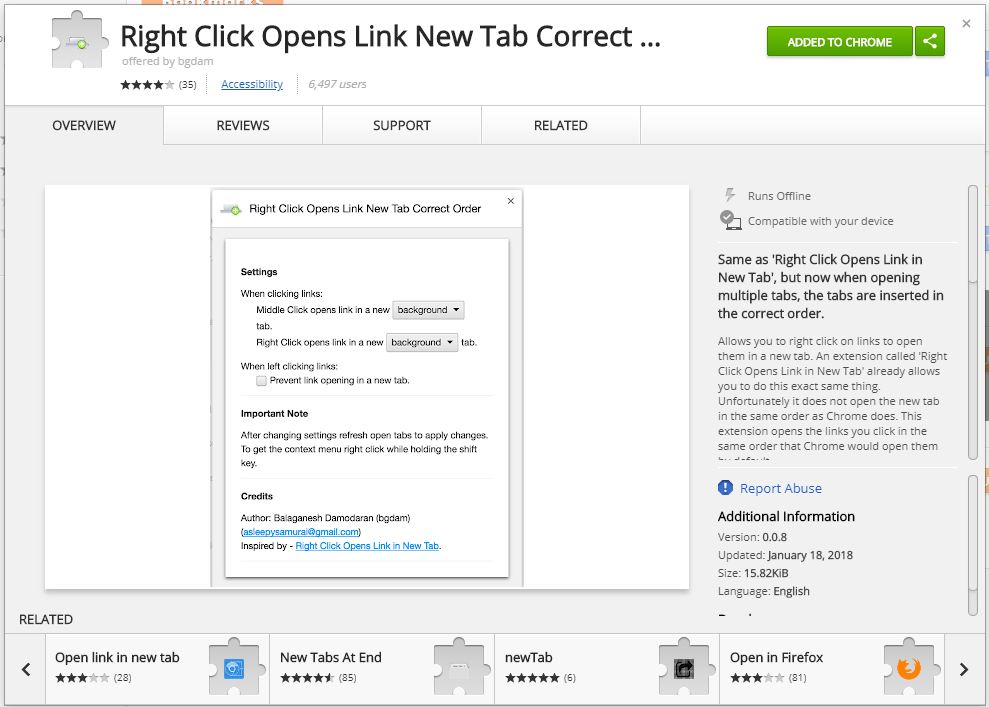The height and width of the screenshot is (707, 989).
Task: Click the asleepysamurai@gmail.com email link
Action: [x=301, y=532]
